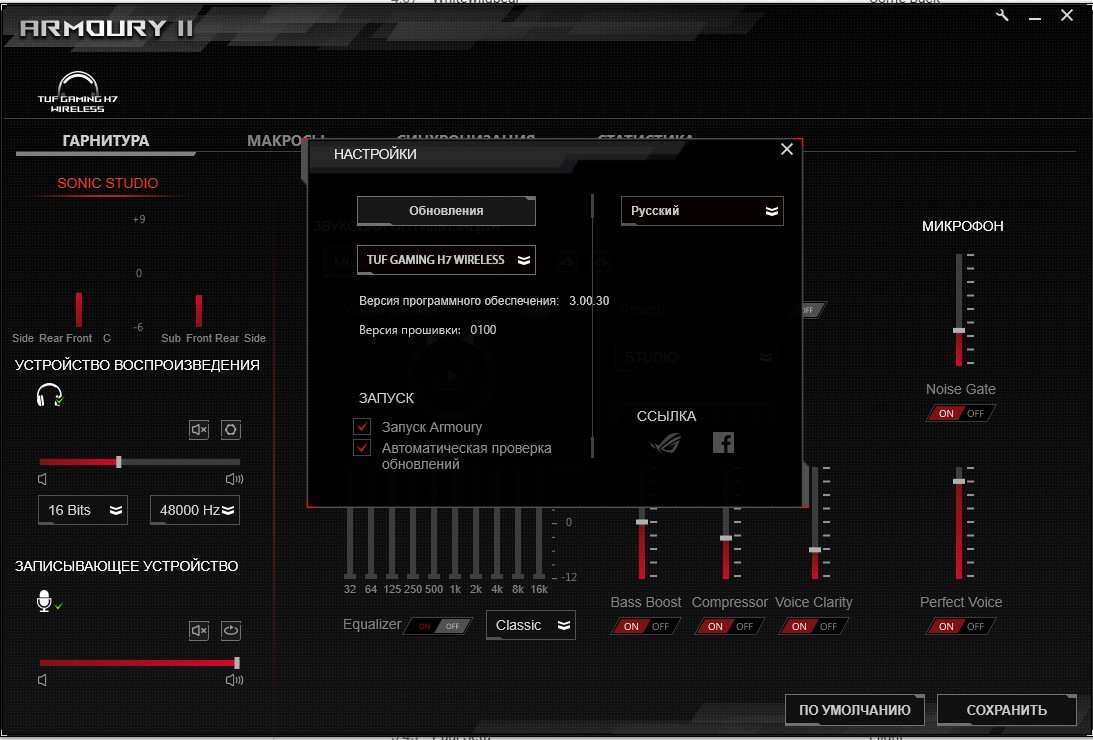This screenshot has height=740, width=1093.
Task: Click the playback volume slider handle
Action: tap(119, 461)
